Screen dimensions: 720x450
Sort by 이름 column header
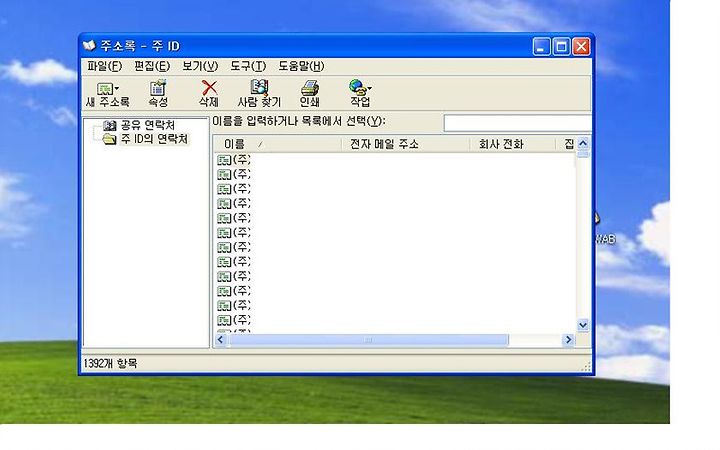coord(278,144)
